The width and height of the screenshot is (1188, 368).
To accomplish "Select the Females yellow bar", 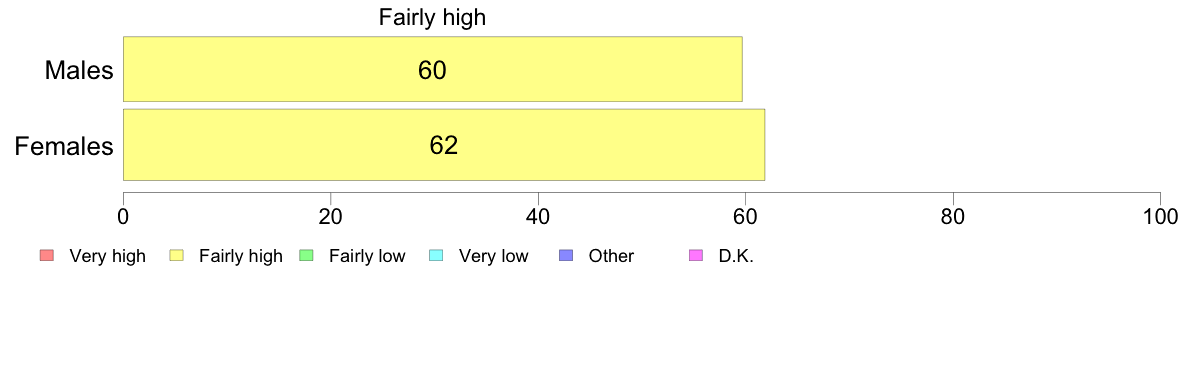I will tap(444, 145).
